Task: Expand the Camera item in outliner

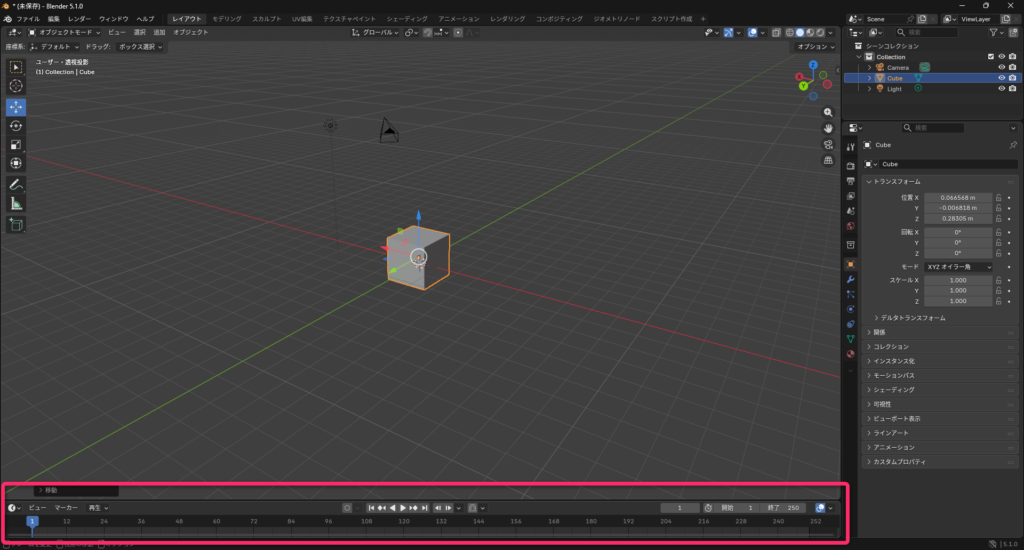Action: click(870, 68)
